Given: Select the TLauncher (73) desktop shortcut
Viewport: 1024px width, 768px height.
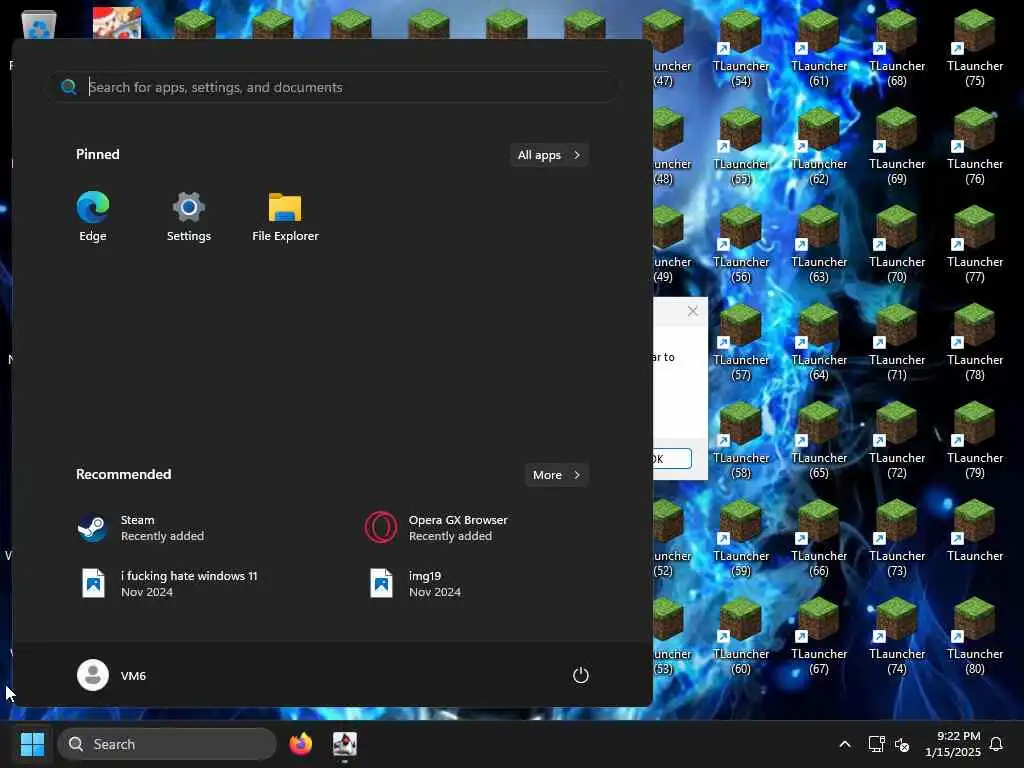Looking at the screenshot, I should (x=897, y=537).
